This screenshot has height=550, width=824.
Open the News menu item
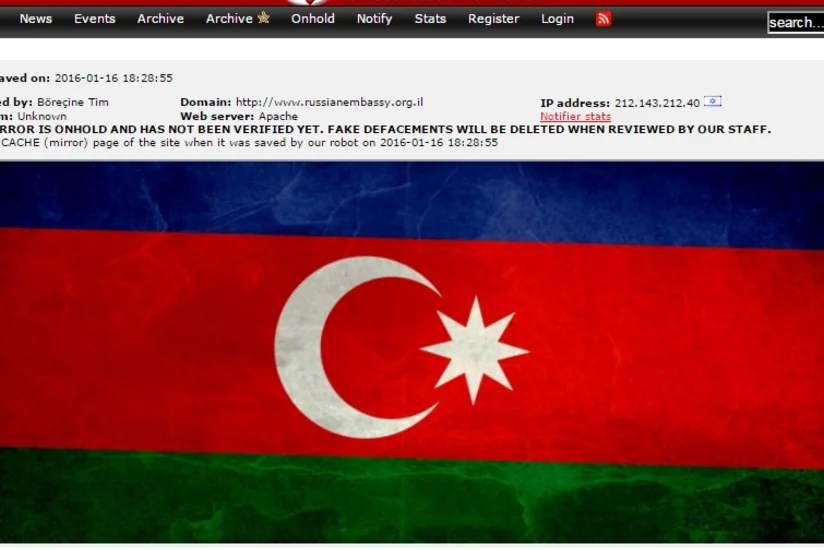[36, 19]
